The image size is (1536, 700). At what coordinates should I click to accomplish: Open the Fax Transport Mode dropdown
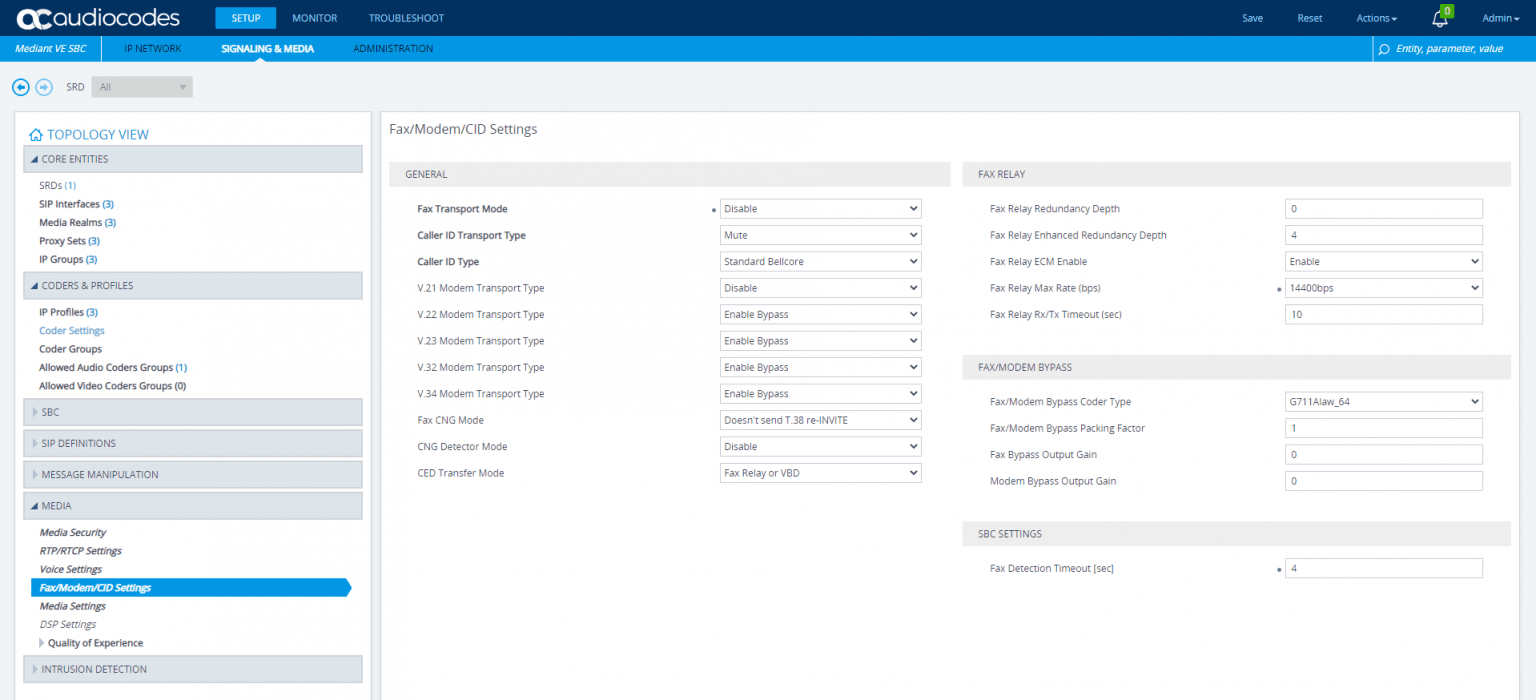click(x=820, y=209)
